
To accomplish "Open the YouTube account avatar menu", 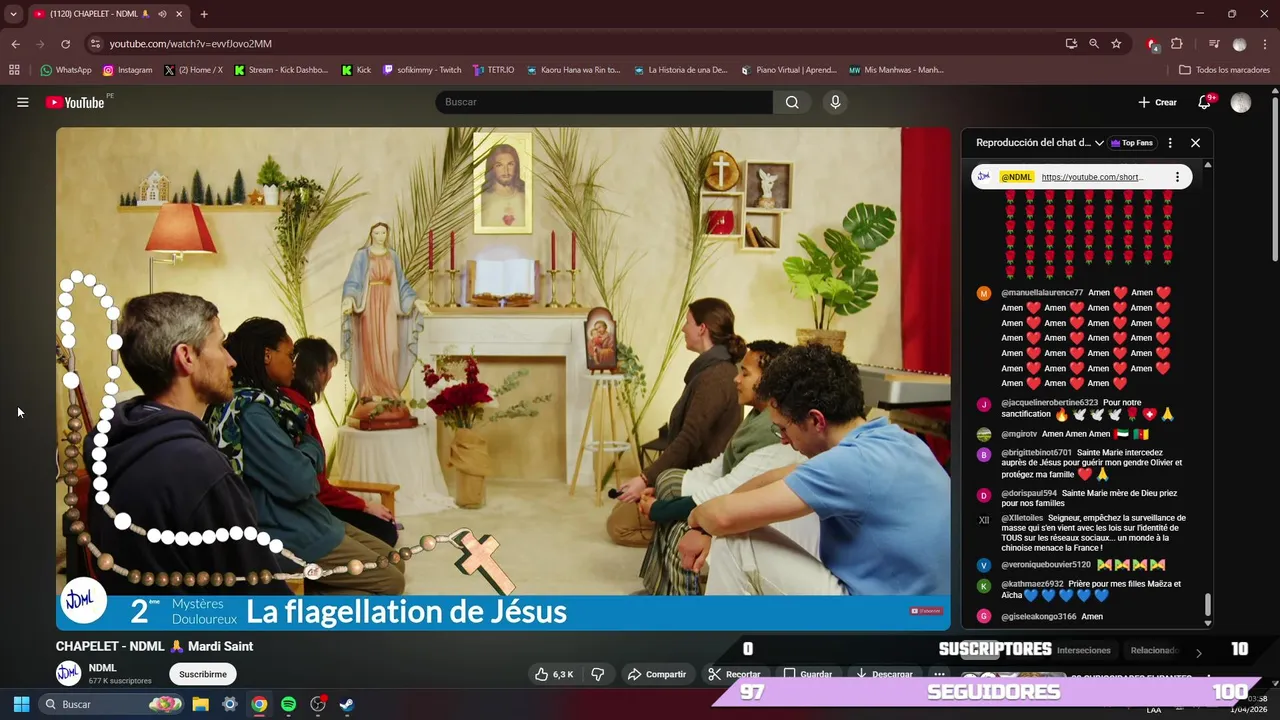I will coord(1241,102).
